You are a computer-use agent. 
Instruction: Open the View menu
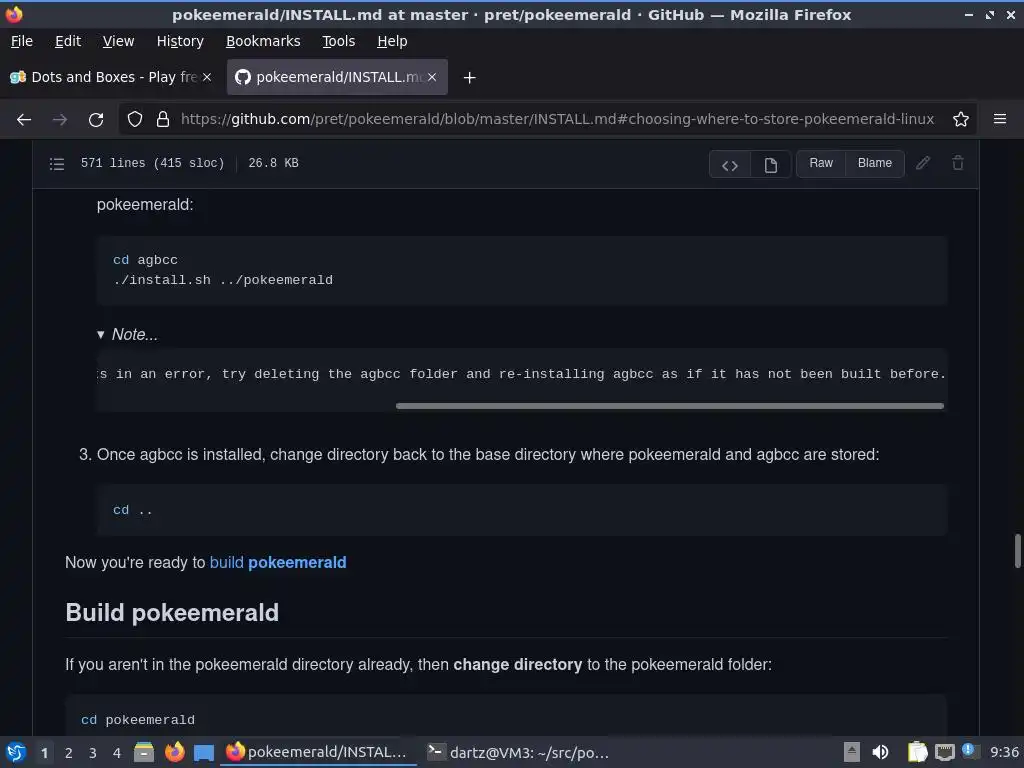point(118,41)
